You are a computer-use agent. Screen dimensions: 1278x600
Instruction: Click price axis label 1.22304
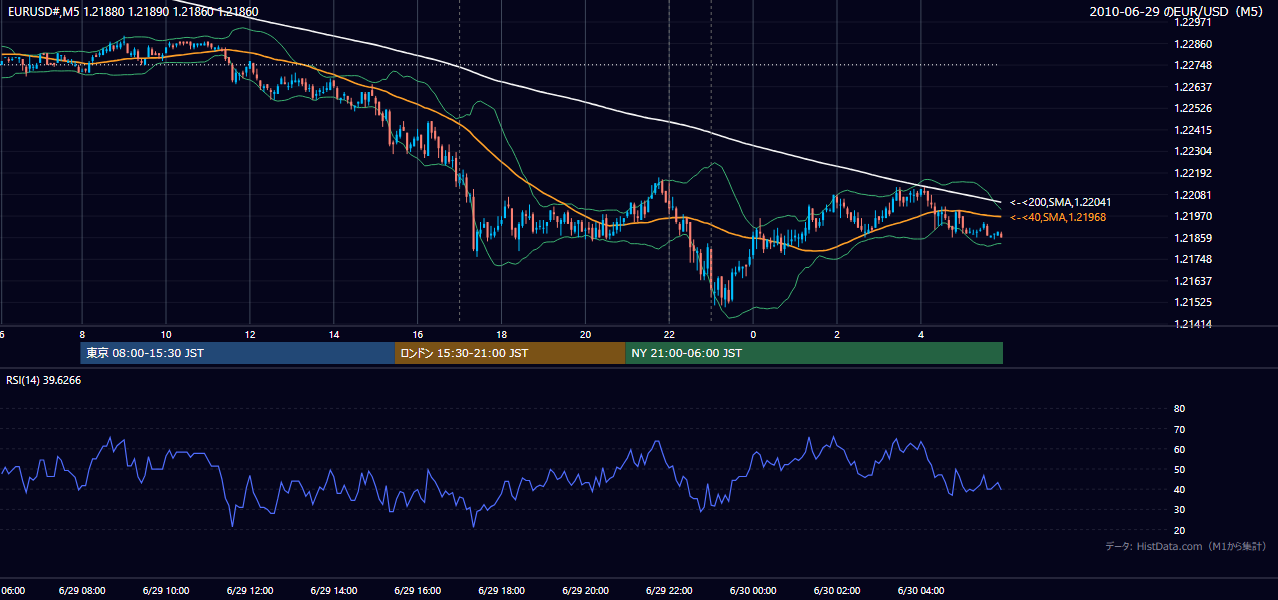click(1194, 152)
